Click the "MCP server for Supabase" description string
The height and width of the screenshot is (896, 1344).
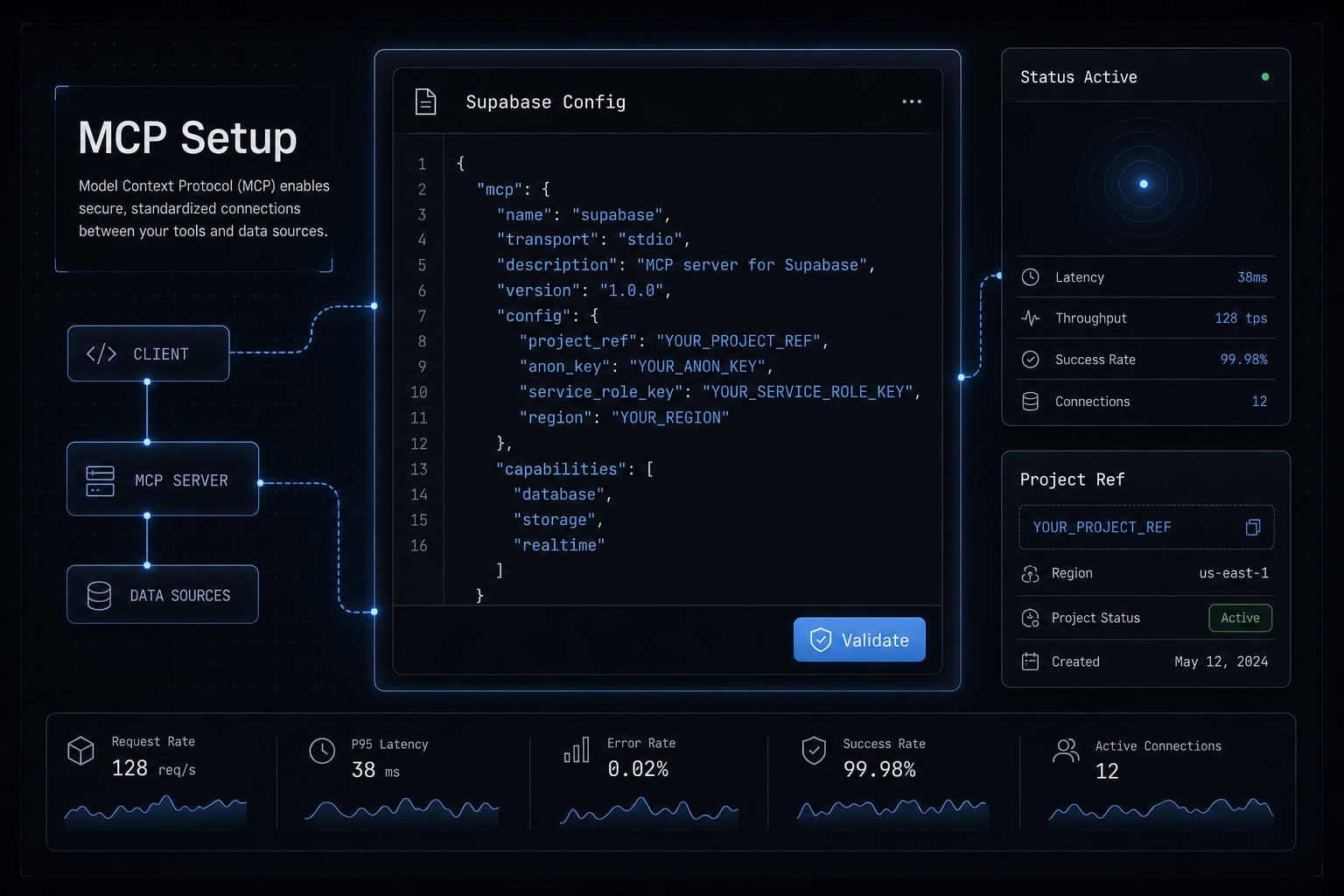752,265
